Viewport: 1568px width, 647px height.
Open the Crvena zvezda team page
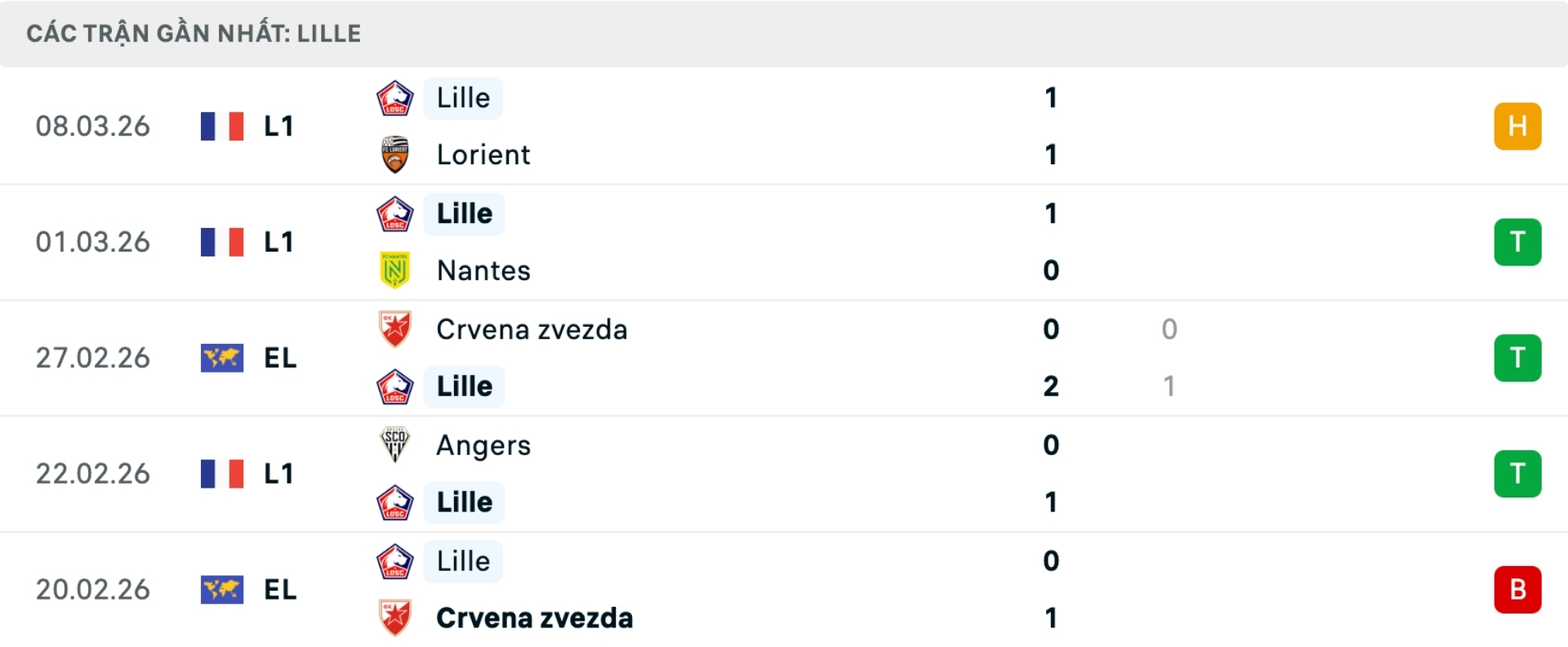tap(532, 329)
